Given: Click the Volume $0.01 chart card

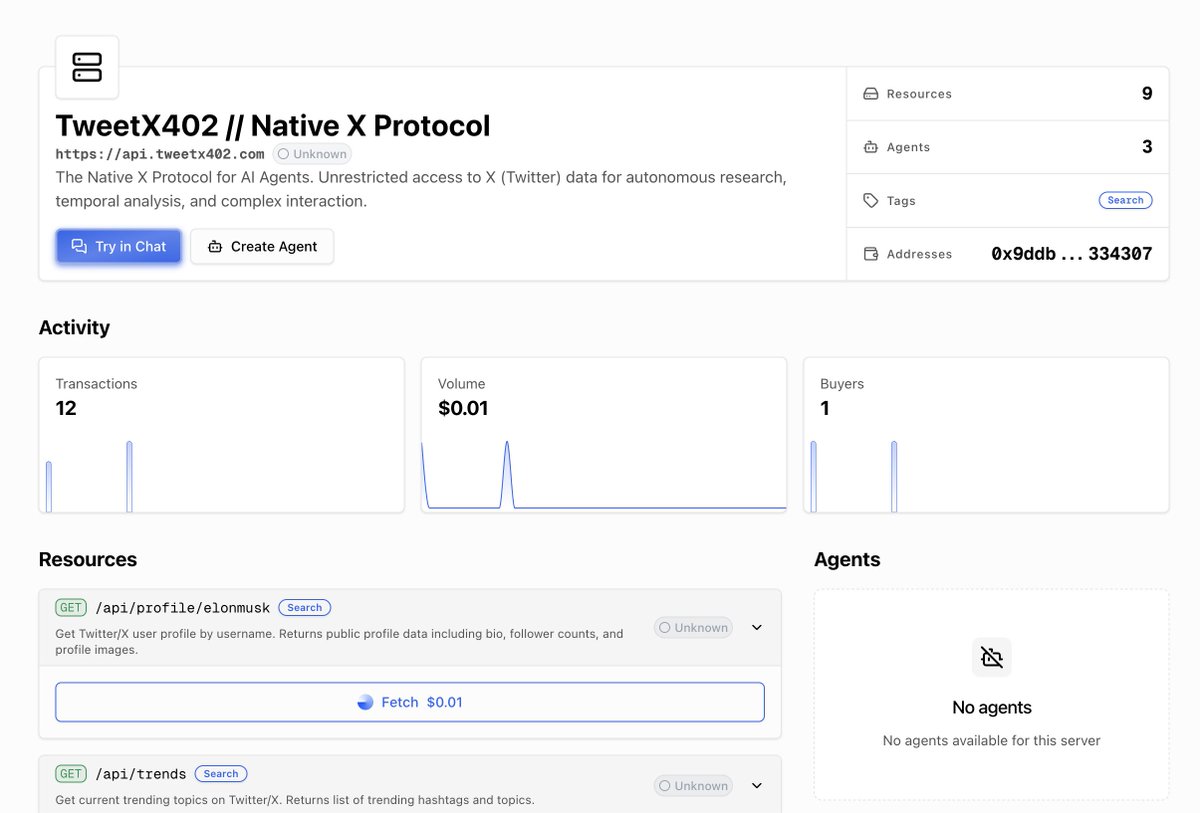Looking at the screenshot, I should [604, 435].
